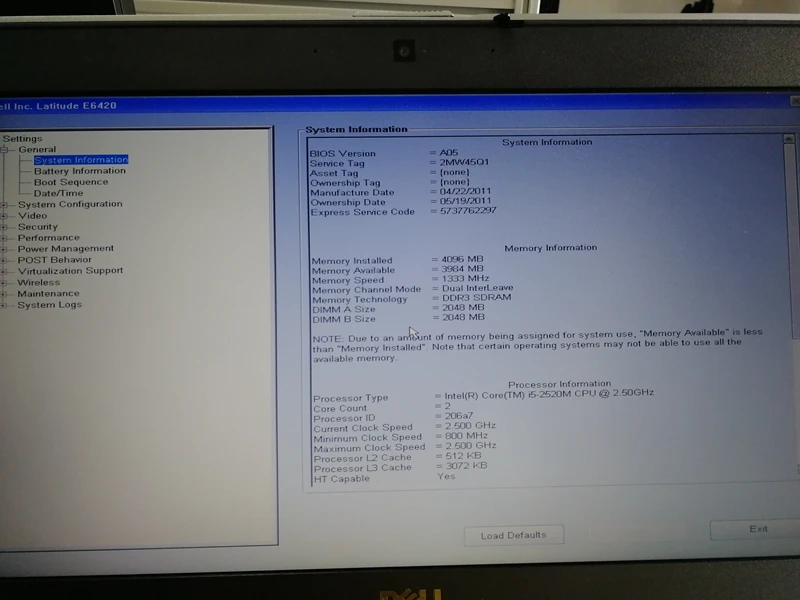Click Memory Installed value 4096 MB
Screen dimensions: 800x600
click(x=462, y=259)
